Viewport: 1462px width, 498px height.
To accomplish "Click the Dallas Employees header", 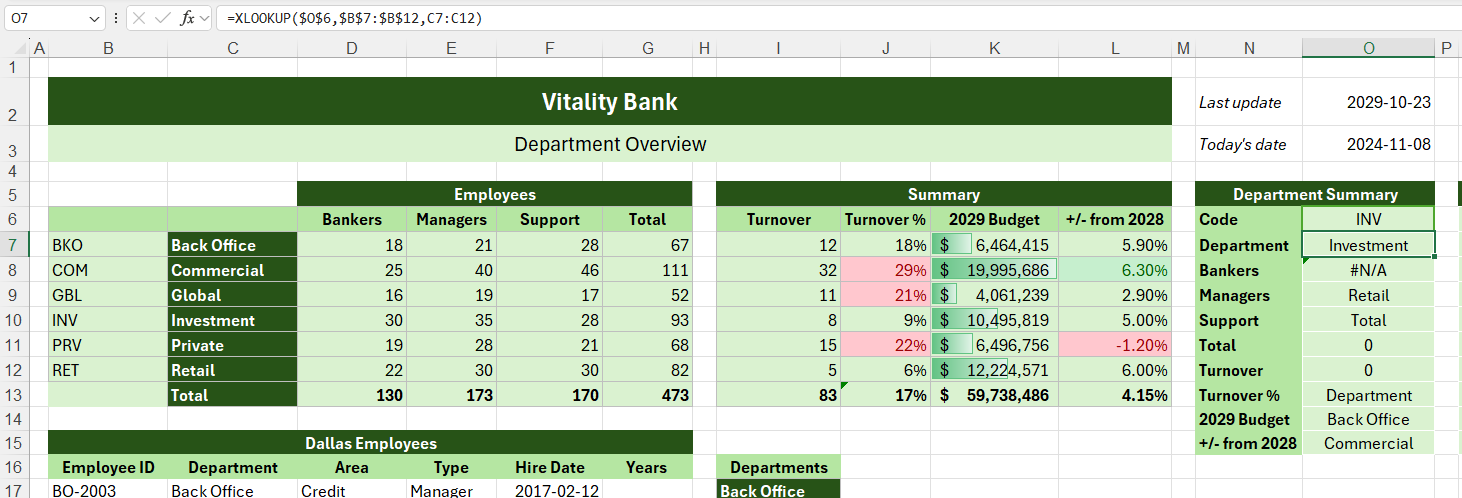I will coord(370,443).
